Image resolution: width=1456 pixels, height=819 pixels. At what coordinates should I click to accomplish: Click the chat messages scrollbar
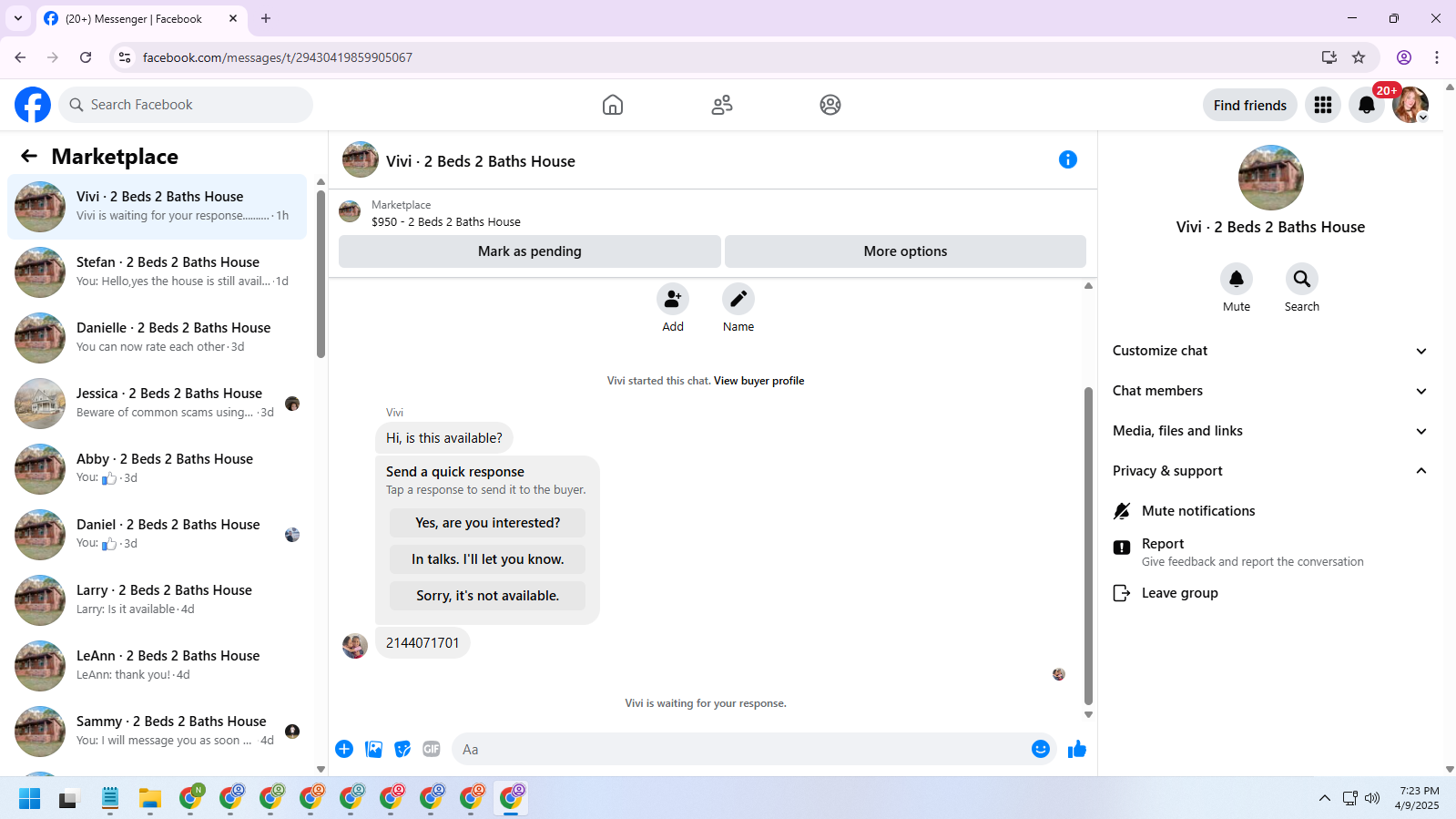[1088, 546]
